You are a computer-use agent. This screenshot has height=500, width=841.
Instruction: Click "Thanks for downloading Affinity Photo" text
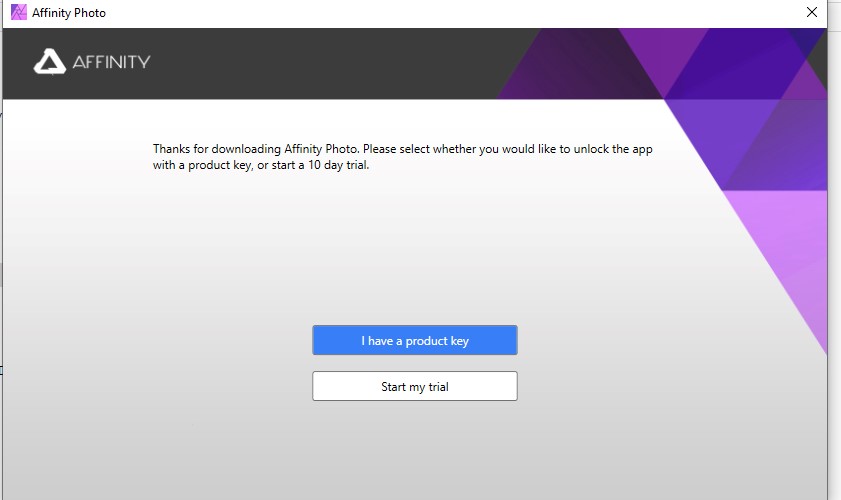pyautogui.click(x=255, y=149)
